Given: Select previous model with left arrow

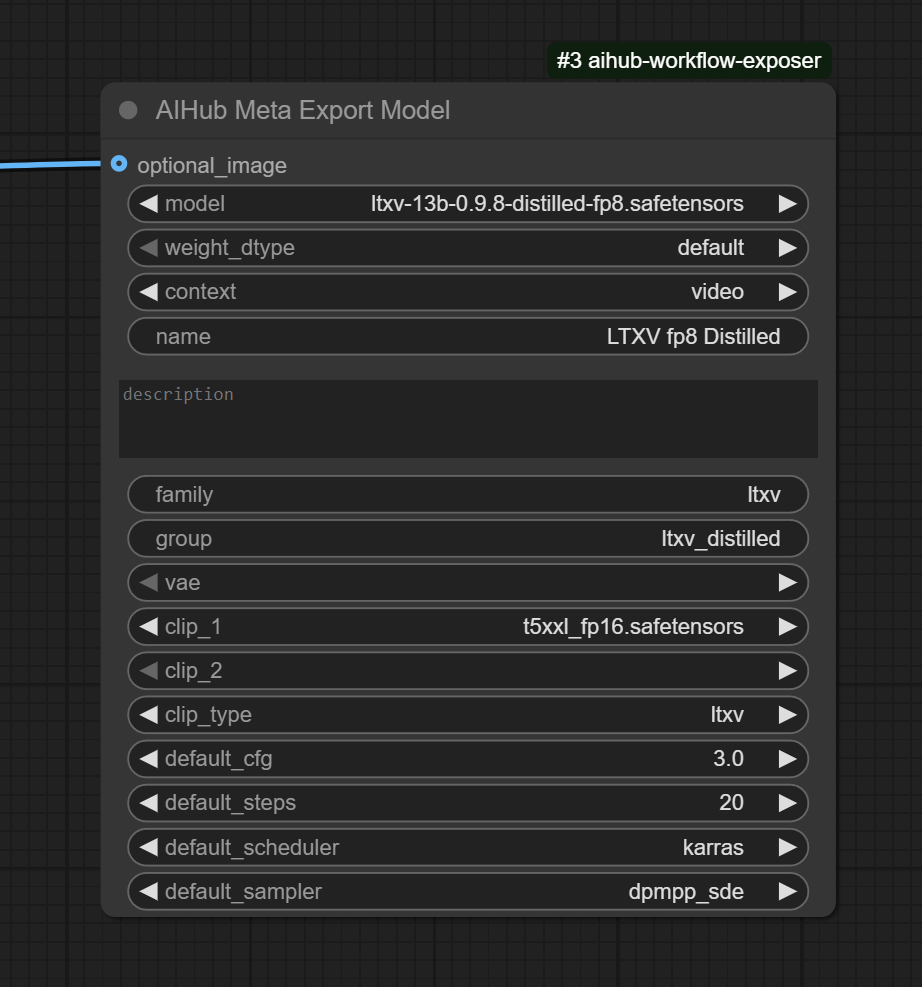Looking at the screenshot, I should (149, 204).
